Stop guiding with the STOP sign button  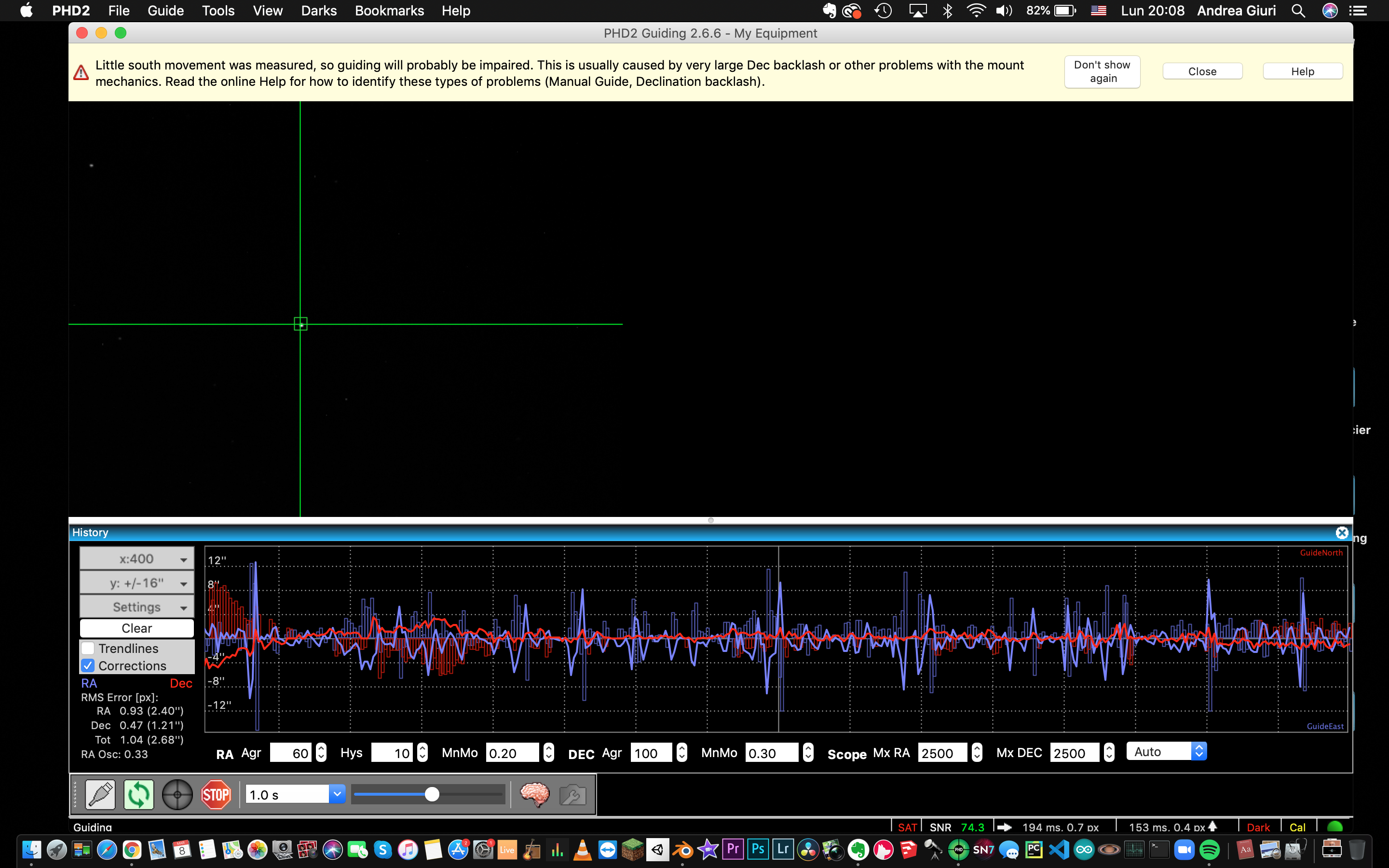click(x=216, y=795)
